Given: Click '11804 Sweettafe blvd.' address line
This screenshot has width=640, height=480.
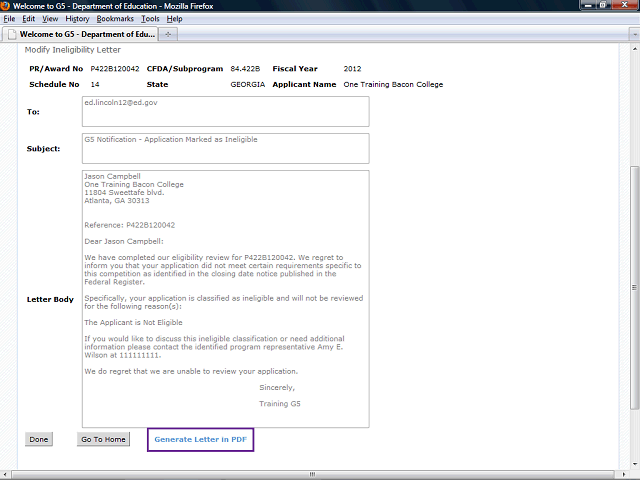Looking at the screenshot, I should tap(124, 192).
